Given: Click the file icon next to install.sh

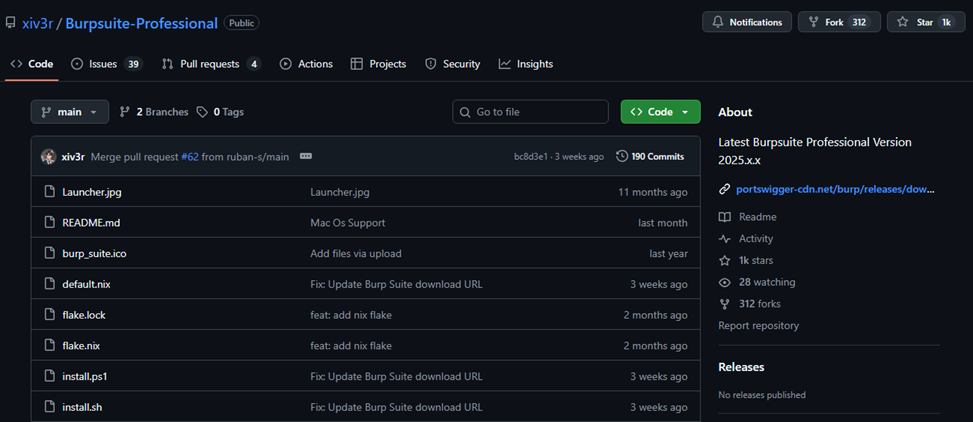Looking at the screenshot, I should point(50,407).
